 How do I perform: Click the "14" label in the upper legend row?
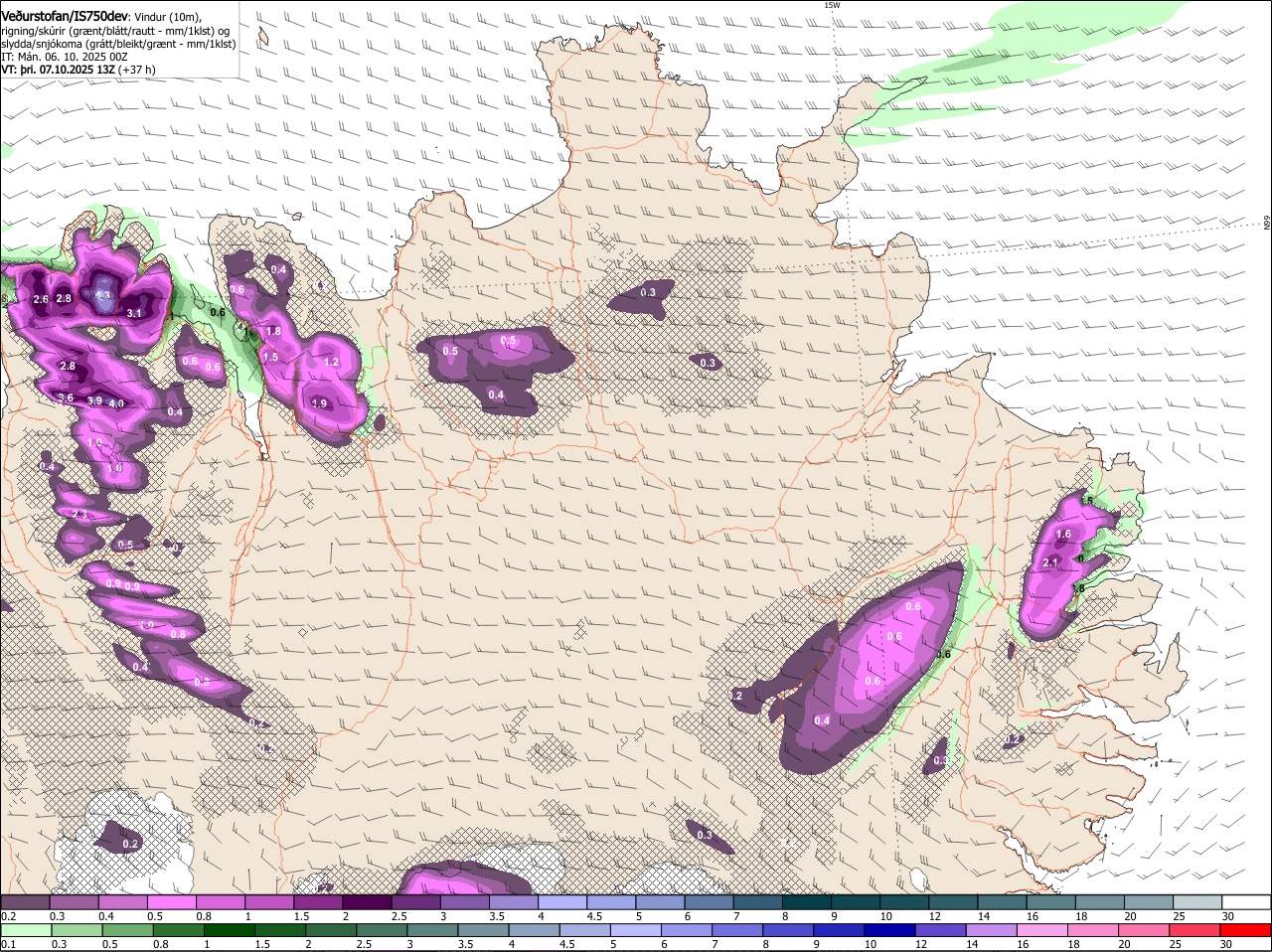(x=984, y=916)
